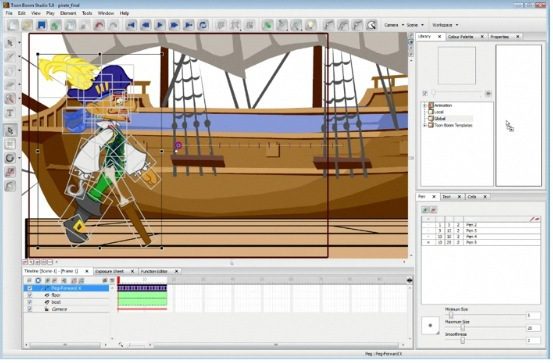Adjust the Maximum Size slider

tap(463, 328)
